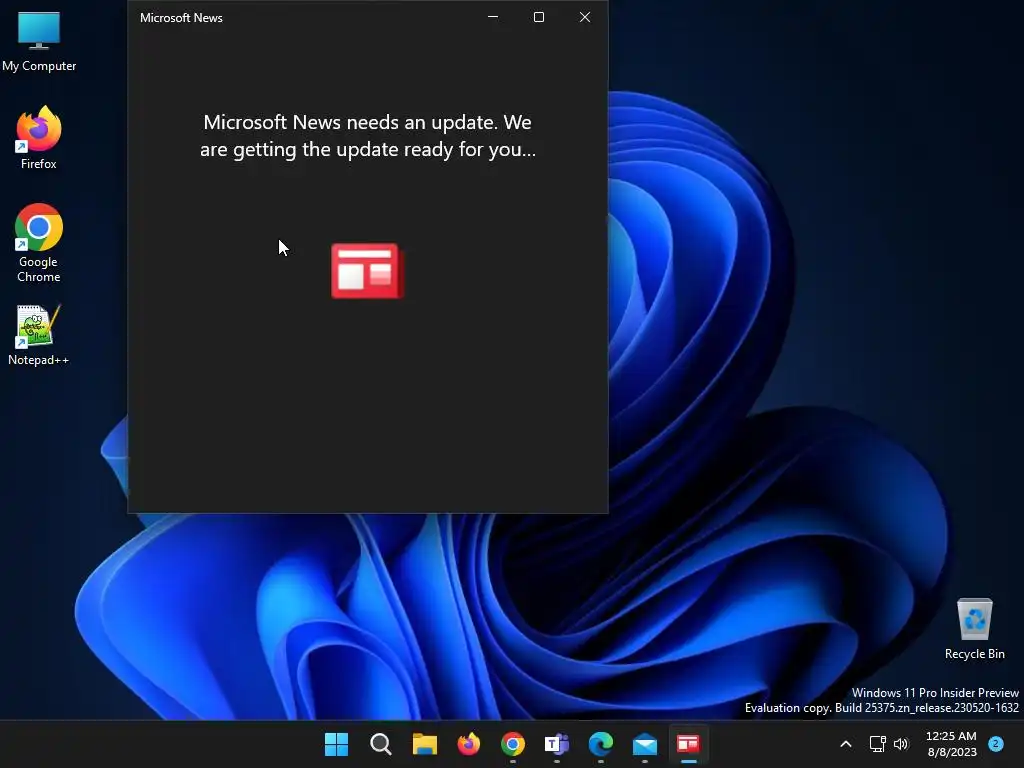This screenshot has width=1024, height=768.
Task: Open taskbar Search
Action: point(381,744)
